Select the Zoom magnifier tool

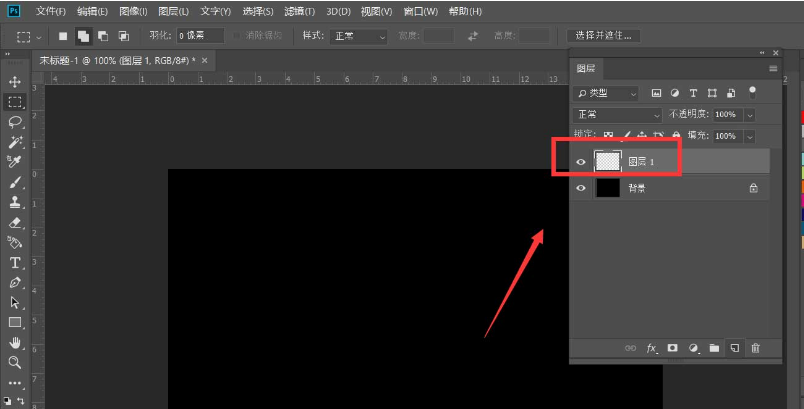(x=14, y=362)
